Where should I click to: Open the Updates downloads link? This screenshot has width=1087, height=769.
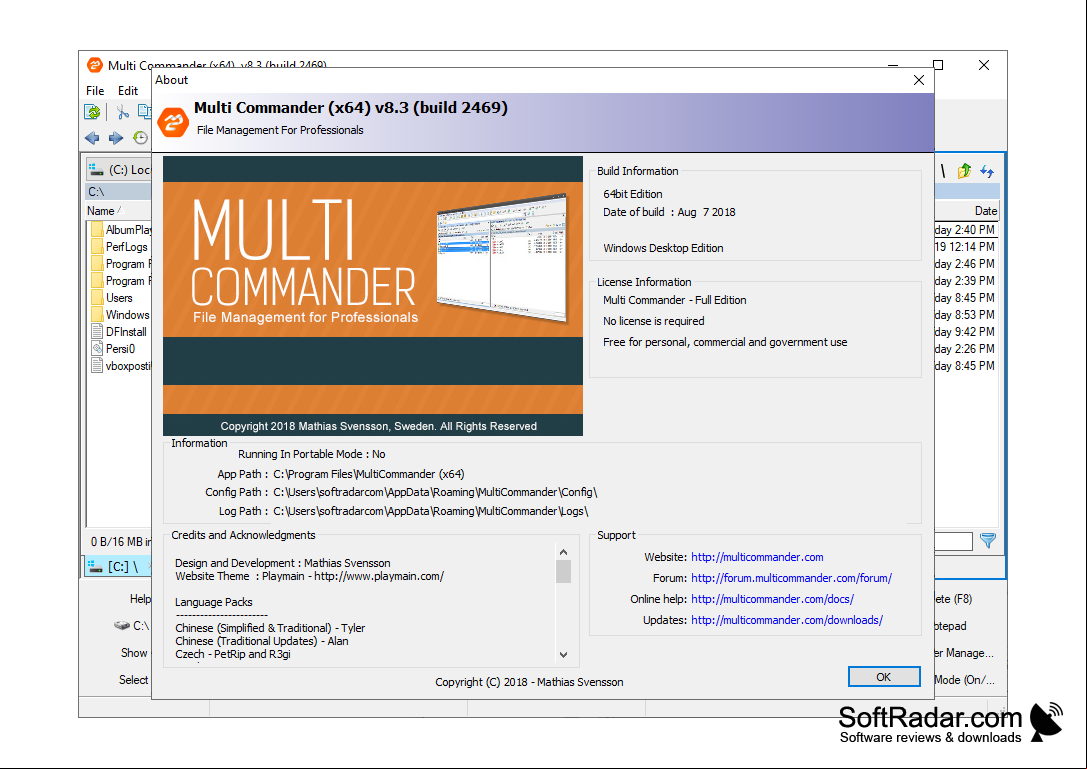point(787,621)
